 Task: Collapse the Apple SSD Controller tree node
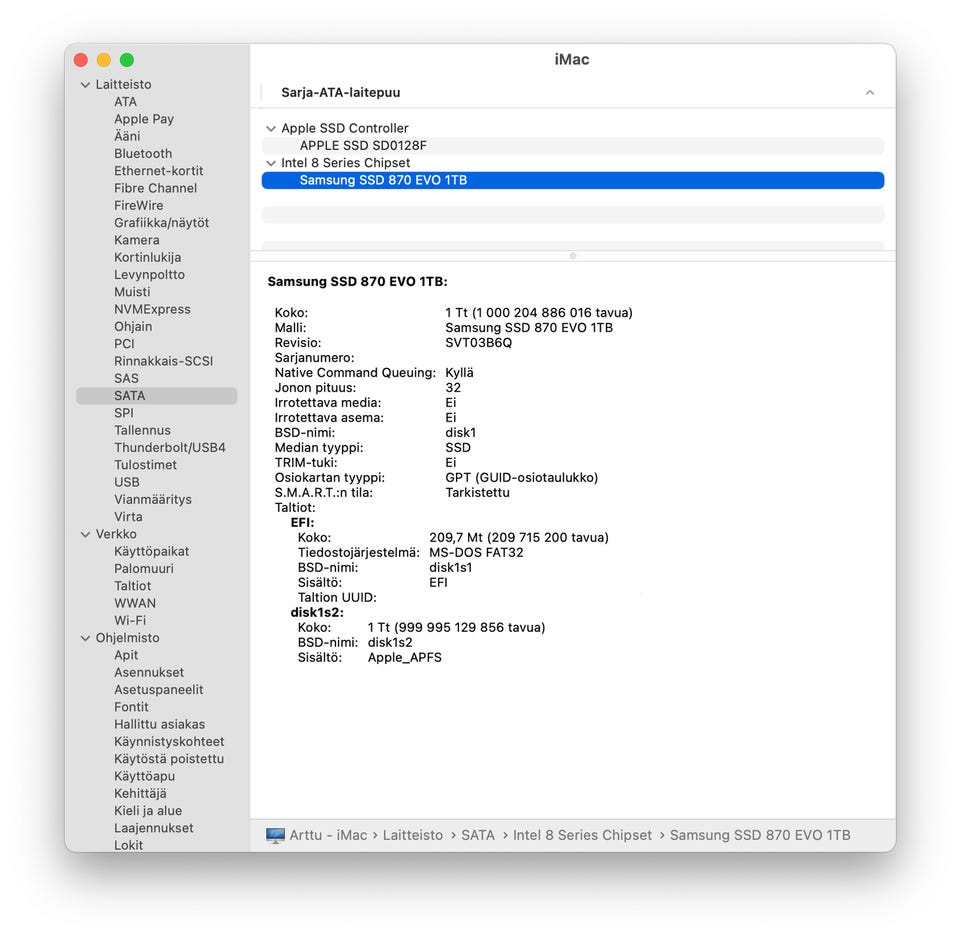coord(271,129)
